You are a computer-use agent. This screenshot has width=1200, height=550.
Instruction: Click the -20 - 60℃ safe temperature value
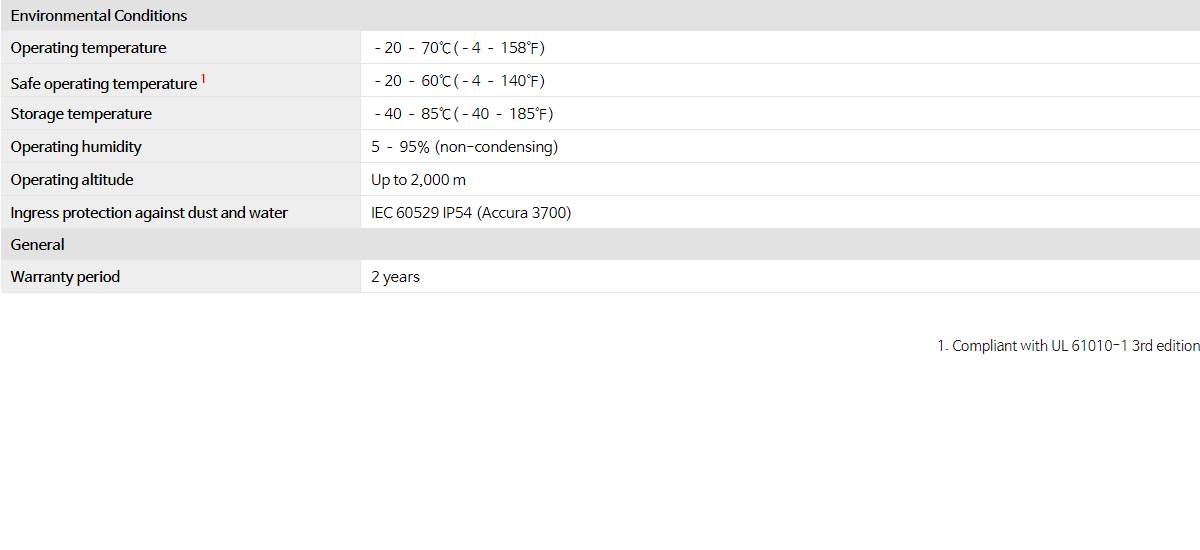point(459,81)
